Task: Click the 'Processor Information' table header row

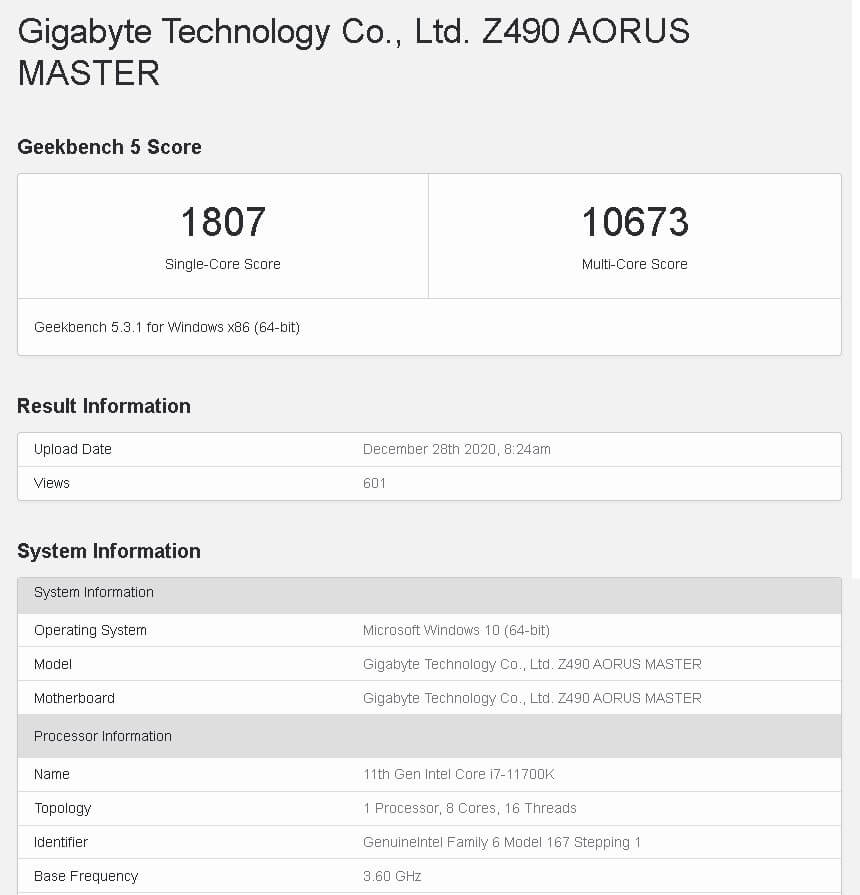Action: (x=429, y=736)
